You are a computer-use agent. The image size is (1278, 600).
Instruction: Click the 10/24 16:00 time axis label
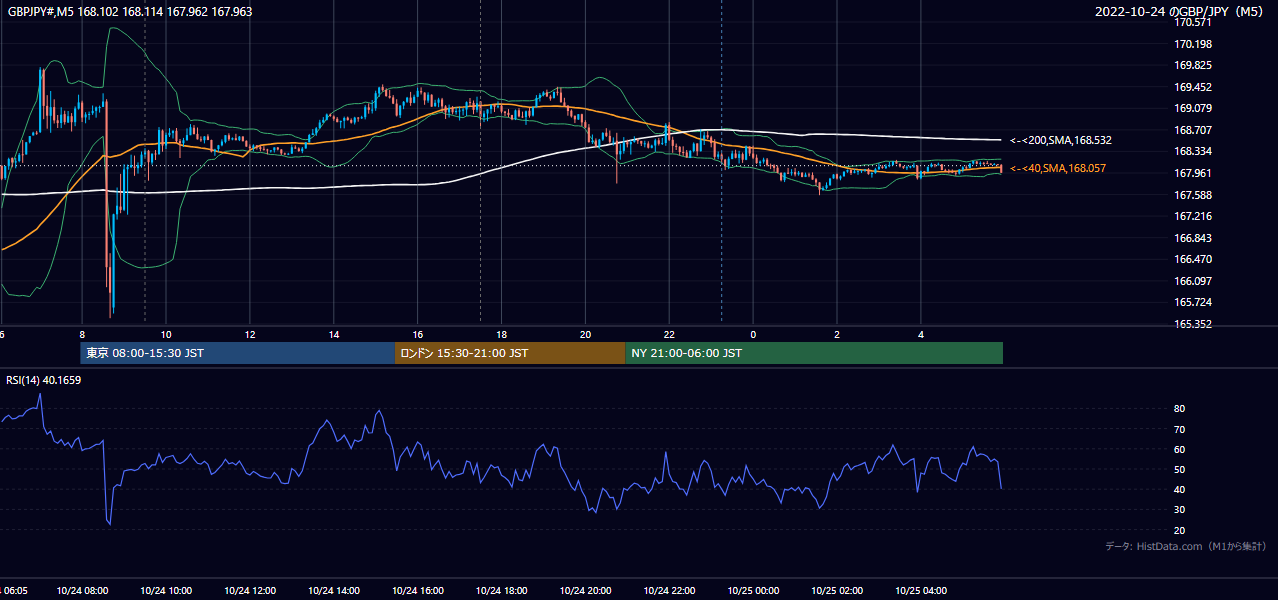coord(418,591)
